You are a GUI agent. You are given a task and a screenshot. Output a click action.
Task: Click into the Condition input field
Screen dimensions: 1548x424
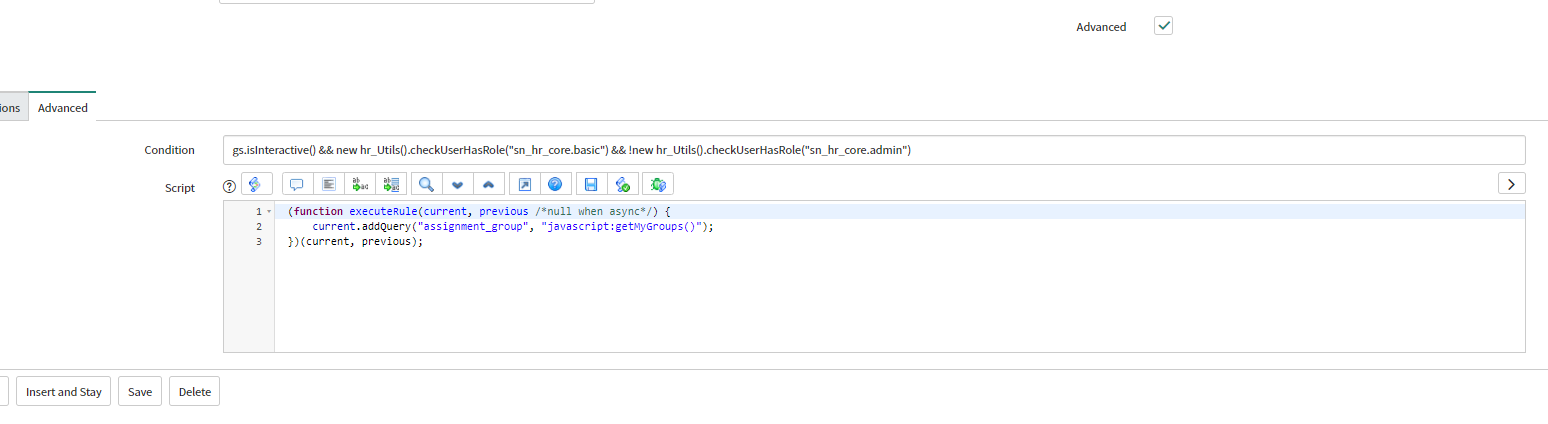point(874,150)
